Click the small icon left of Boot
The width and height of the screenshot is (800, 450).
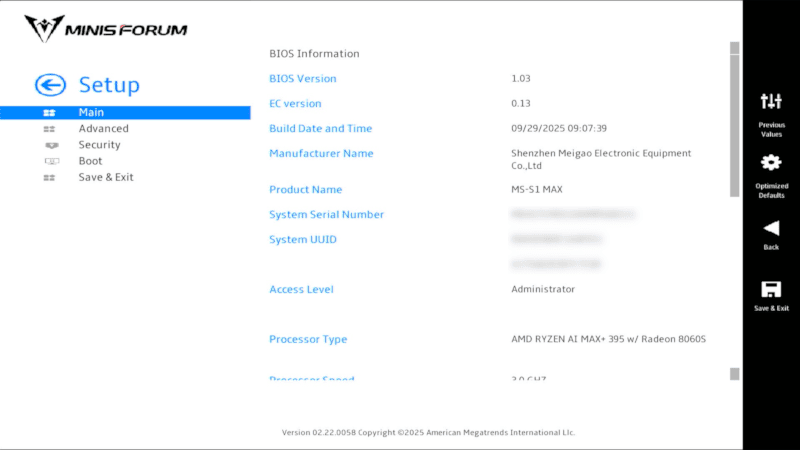click(50, 161)
